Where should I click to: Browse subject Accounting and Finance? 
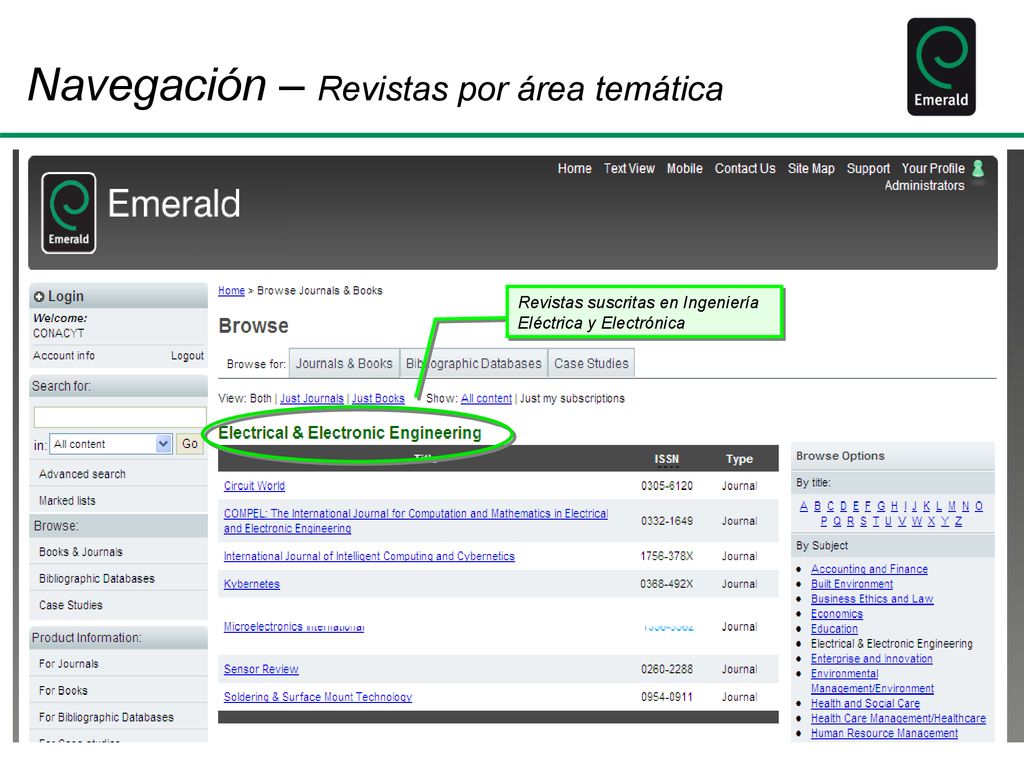[869, 569]
